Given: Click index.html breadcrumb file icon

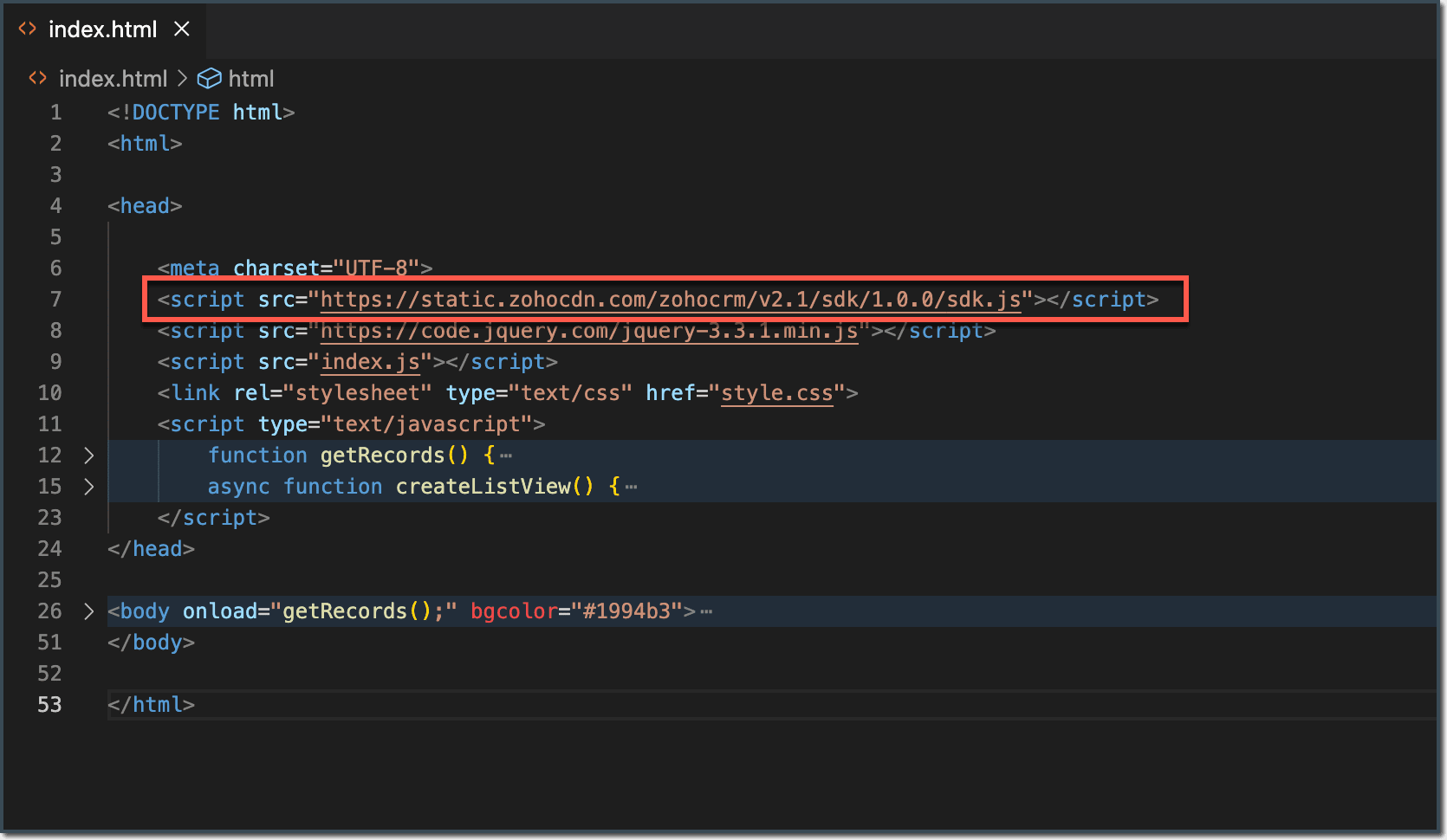Looking at the screenshot, I should coord(37,79).
